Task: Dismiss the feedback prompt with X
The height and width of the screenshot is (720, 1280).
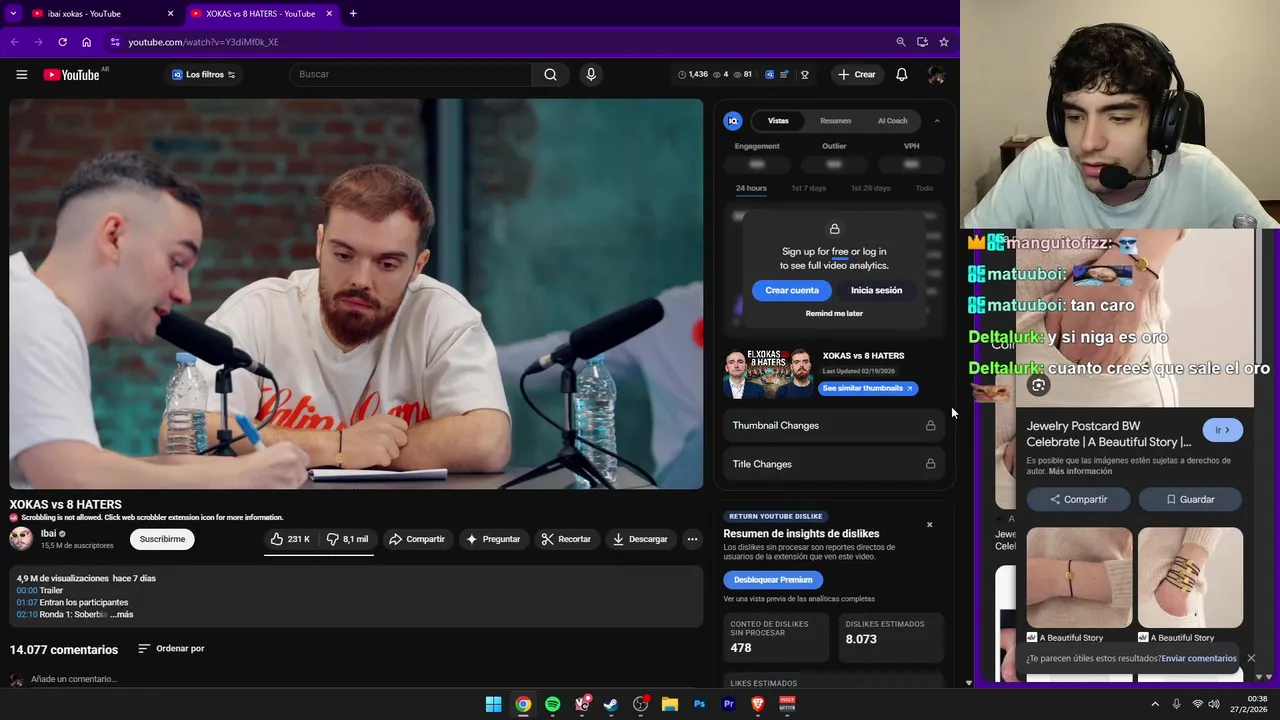Action: [1251, 658]
